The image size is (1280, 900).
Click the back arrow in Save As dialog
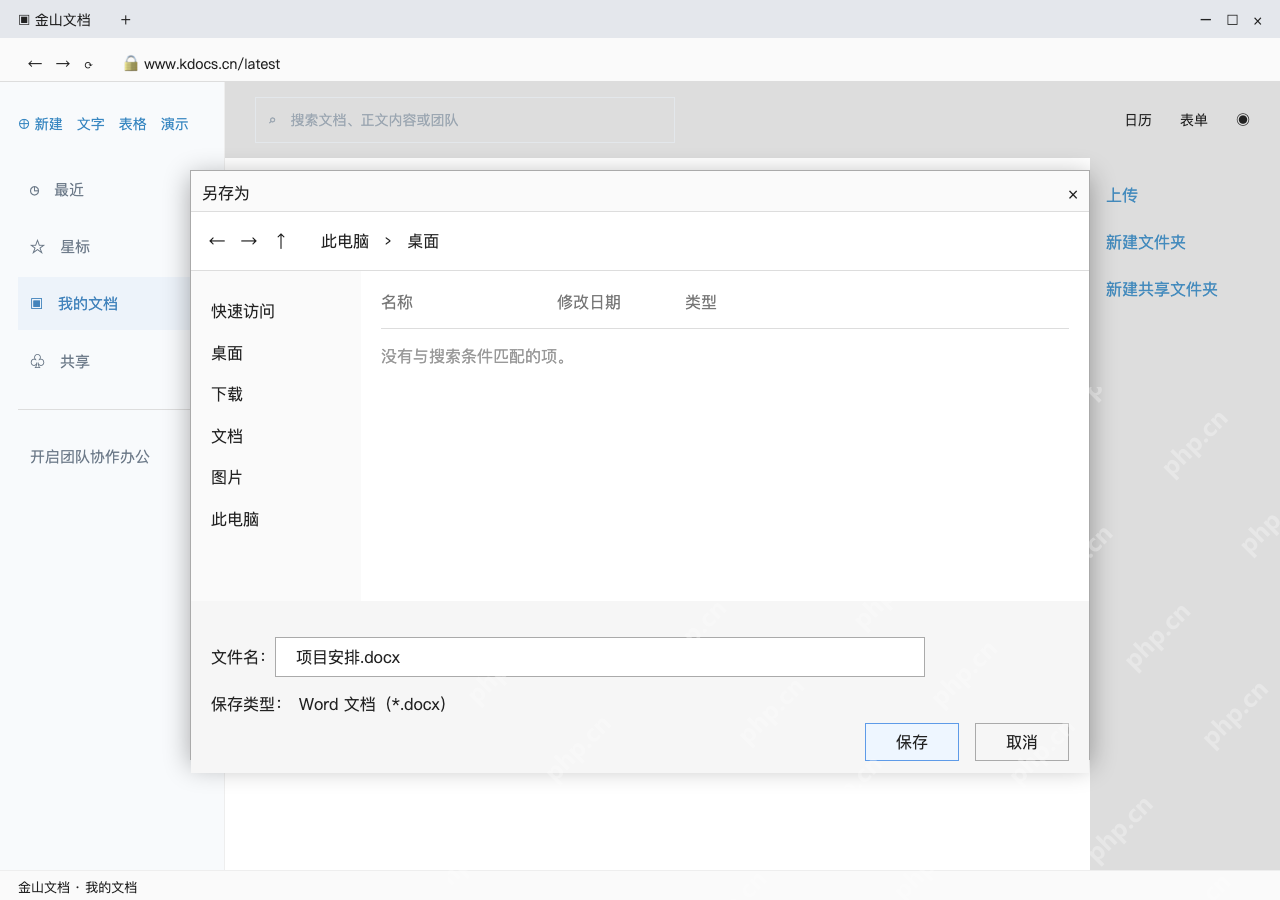tap(217, 241)
